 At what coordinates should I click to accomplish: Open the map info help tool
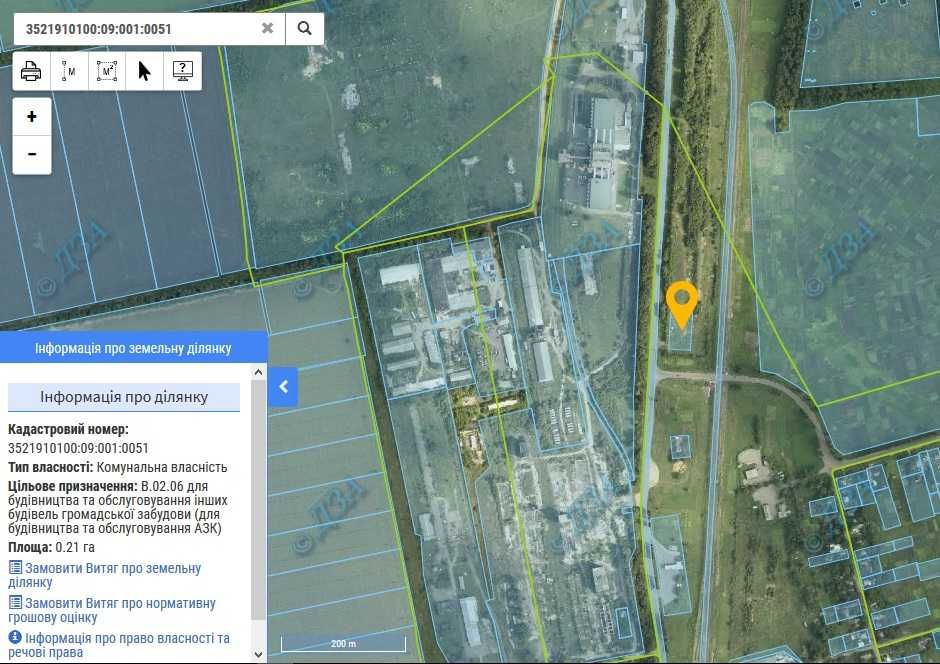[182, 71]
